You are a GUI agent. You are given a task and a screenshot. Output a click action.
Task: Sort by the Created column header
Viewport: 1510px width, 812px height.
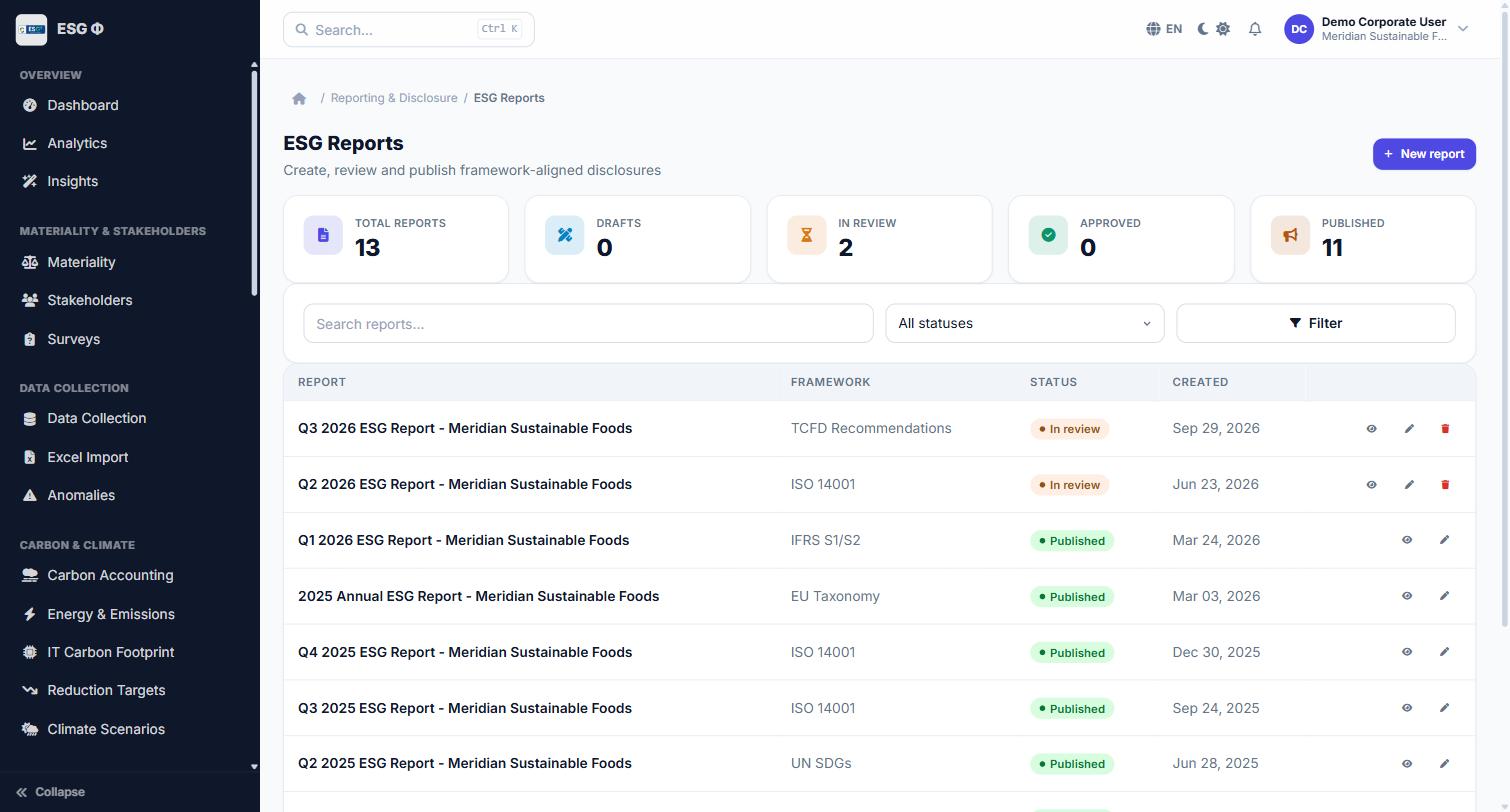[1200, 382]
